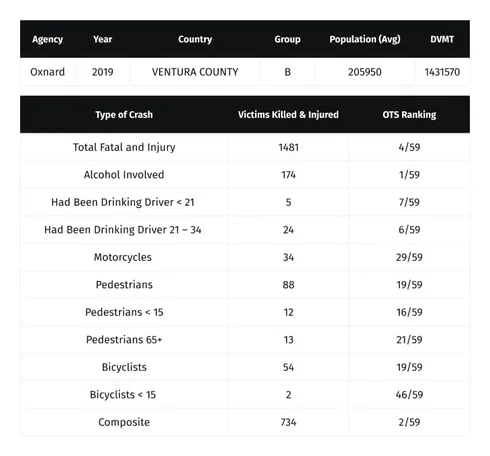The image size is (490, 456).
Task: Click the Alcohol Involved row label
Action: point(124,175)
